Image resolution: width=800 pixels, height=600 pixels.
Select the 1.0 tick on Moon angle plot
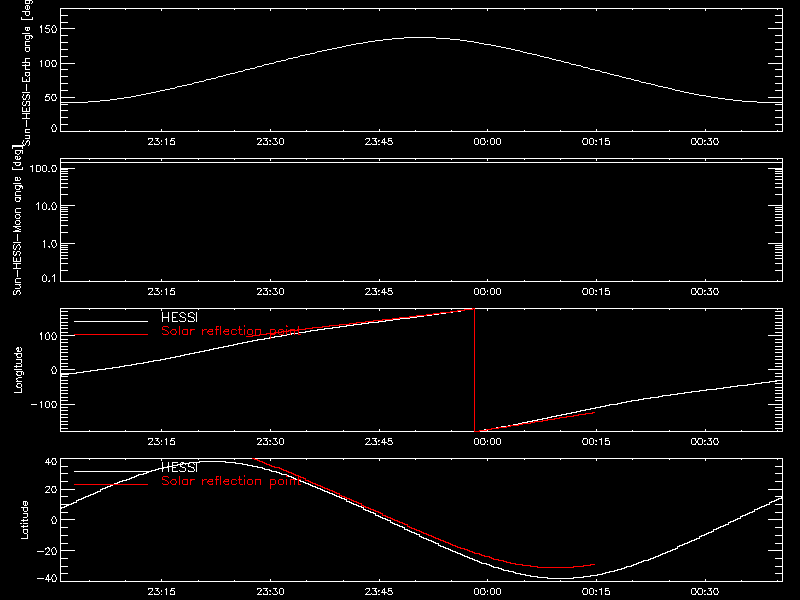point(49,244)
